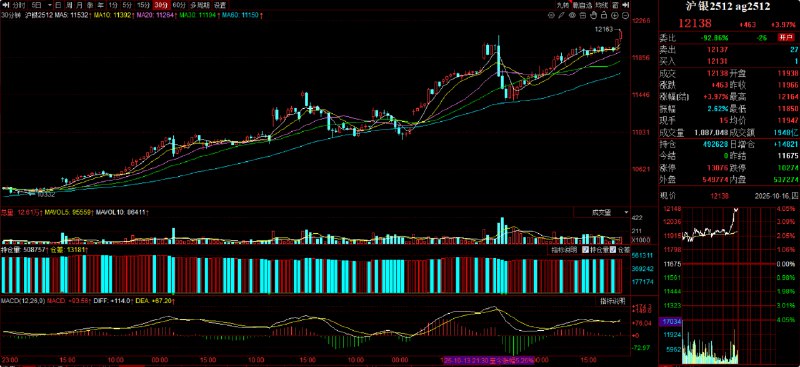This screenshot has width=800, height=367.
Task: Select the 60分 sixty-minute period
Action: [x=179, y=5]
